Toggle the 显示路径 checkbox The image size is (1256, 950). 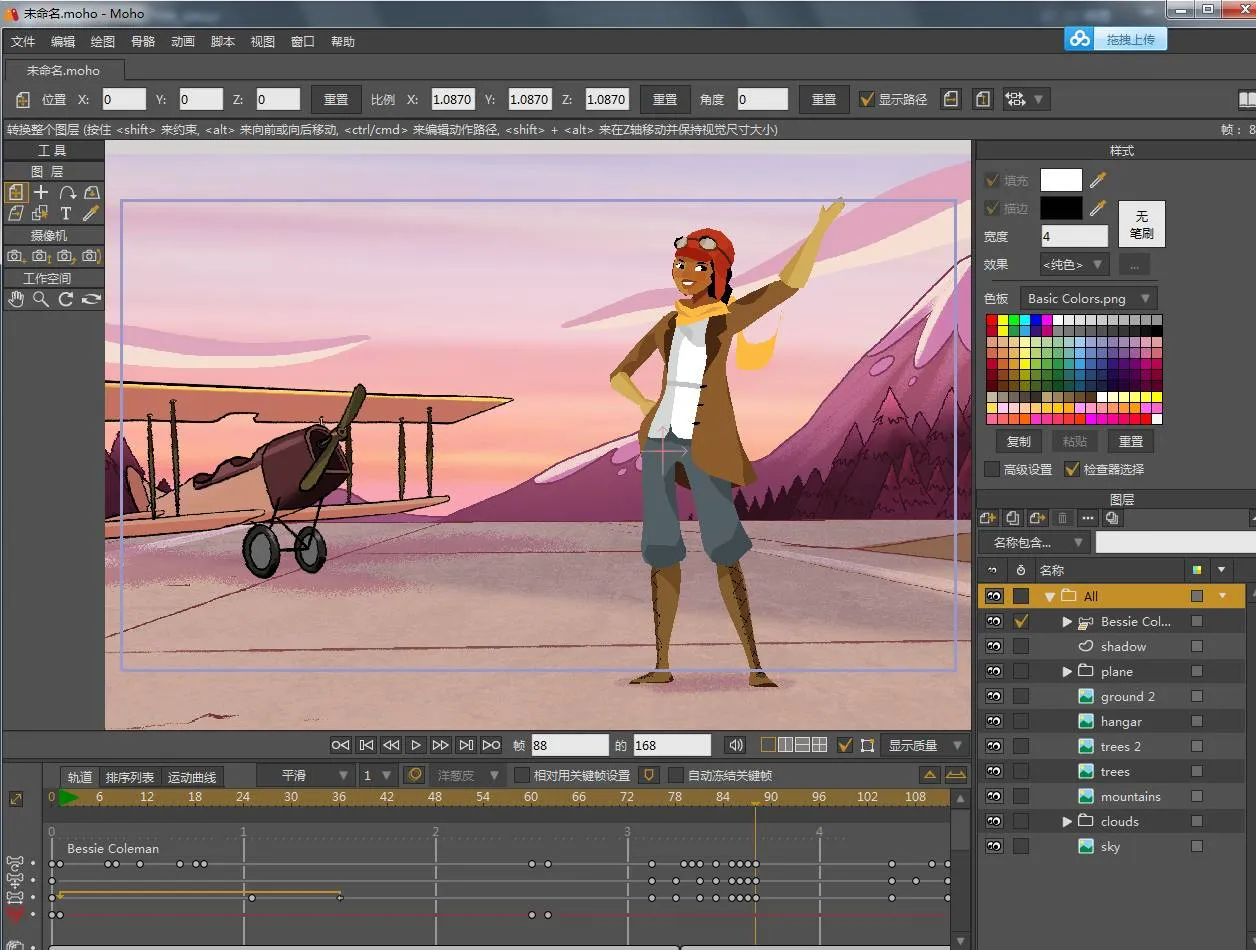click(x=867, y=99)
